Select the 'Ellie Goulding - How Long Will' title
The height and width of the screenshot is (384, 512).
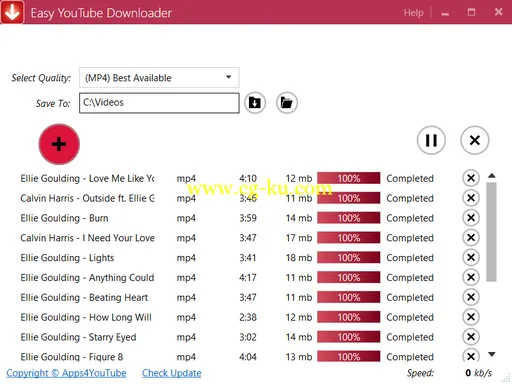coord(86,317)
